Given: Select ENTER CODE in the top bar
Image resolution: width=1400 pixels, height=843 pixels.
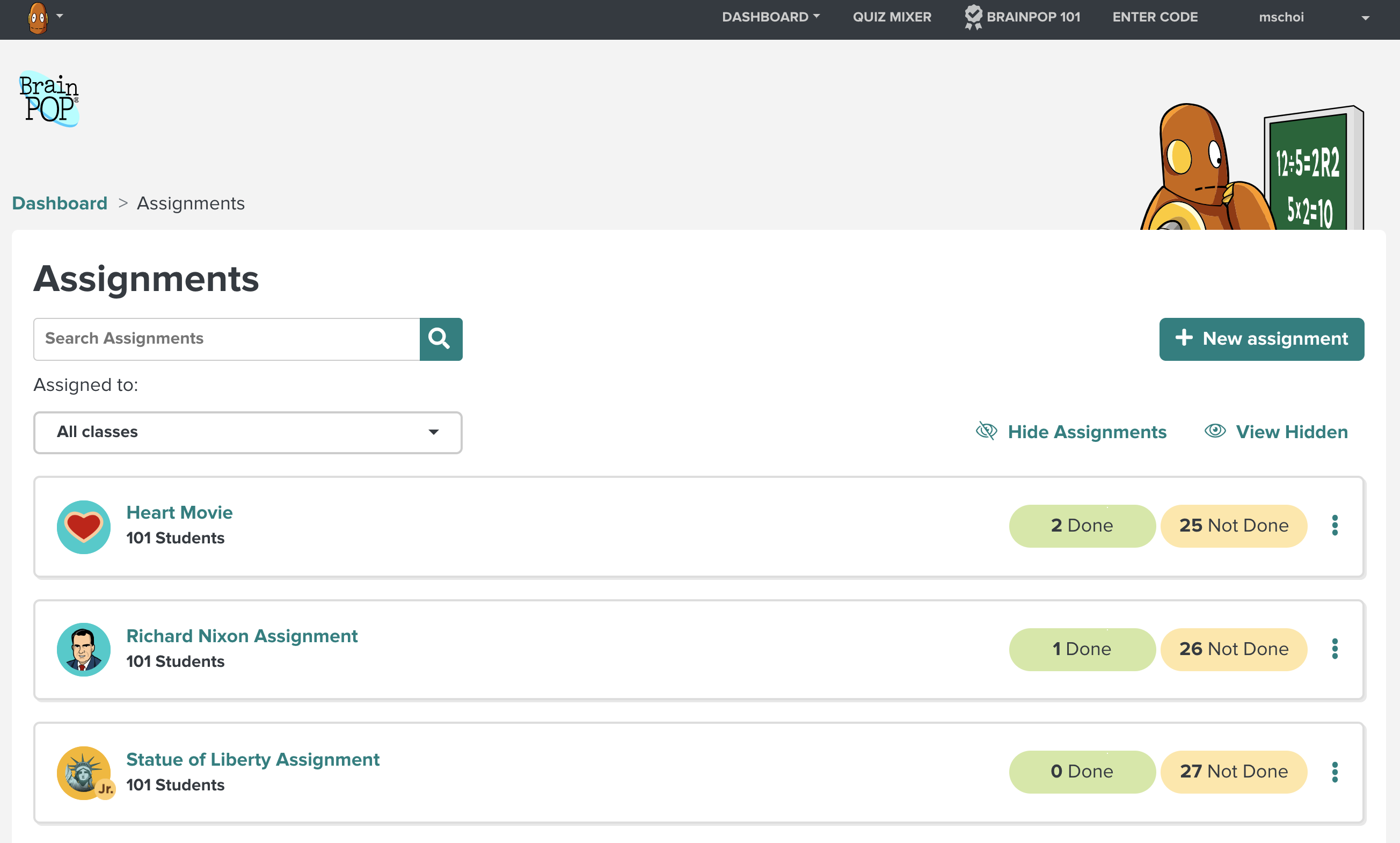Looking at the screenshot, I should (x=1155, y=17).
